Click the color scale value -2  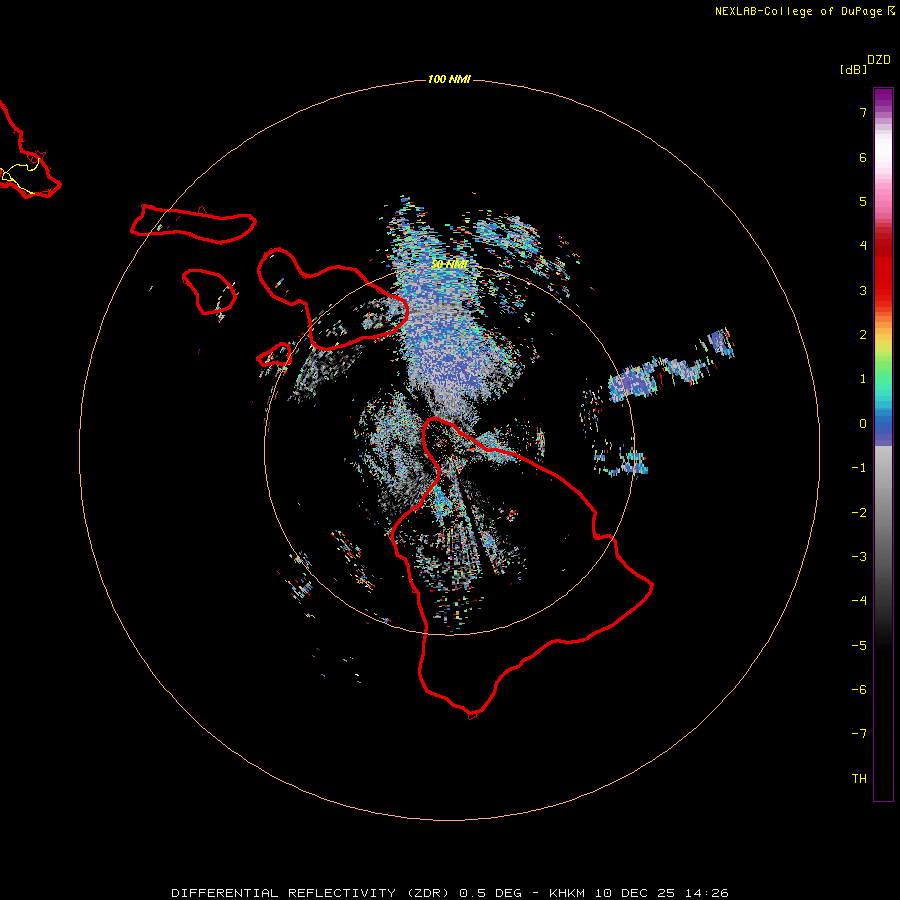click(859, 512)
